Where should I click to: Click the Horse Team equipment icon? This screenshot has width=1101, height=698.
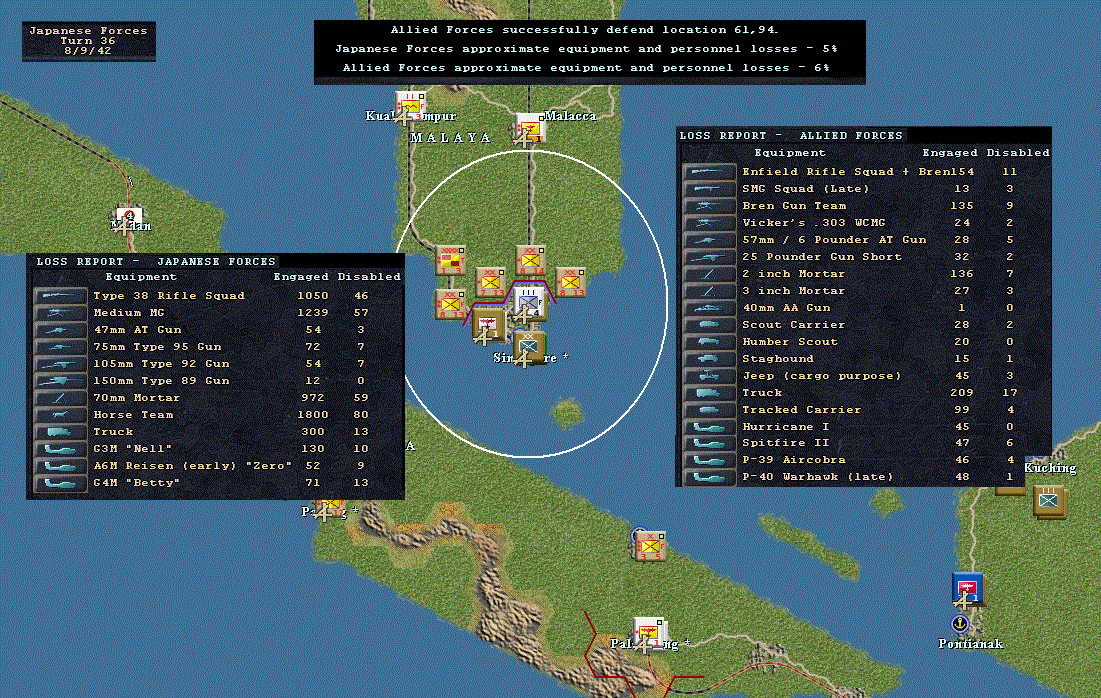pos(60,415)
